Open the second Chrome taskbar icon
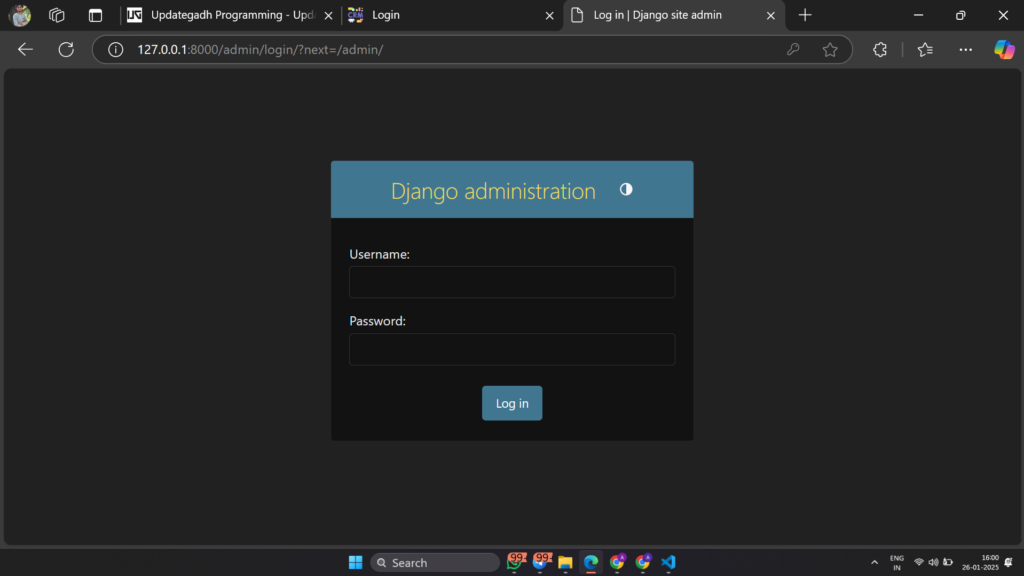 [x=643, y=562]
